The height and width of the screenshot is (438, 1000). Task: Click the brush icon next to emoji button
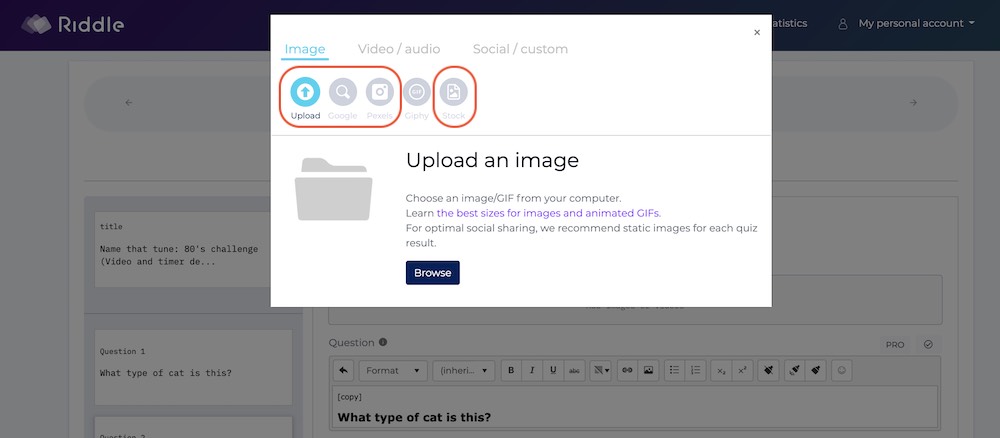coord(816,370)
